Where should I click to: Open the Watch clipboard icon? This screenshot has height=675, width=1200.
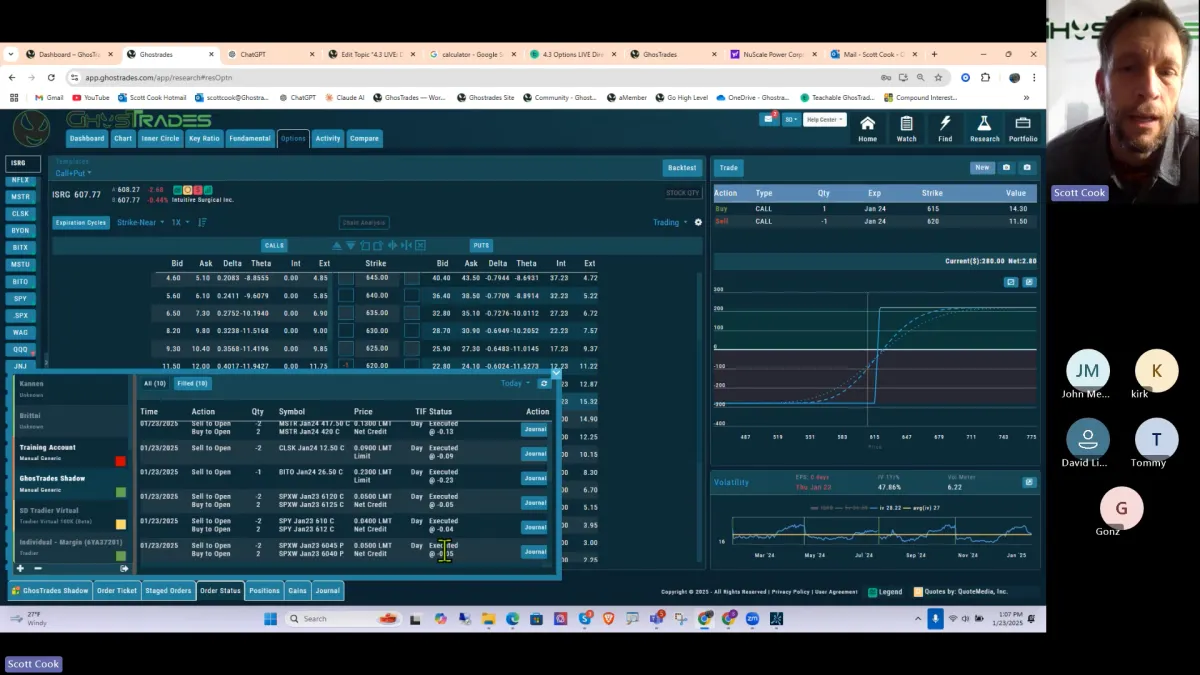coord(906,128)
